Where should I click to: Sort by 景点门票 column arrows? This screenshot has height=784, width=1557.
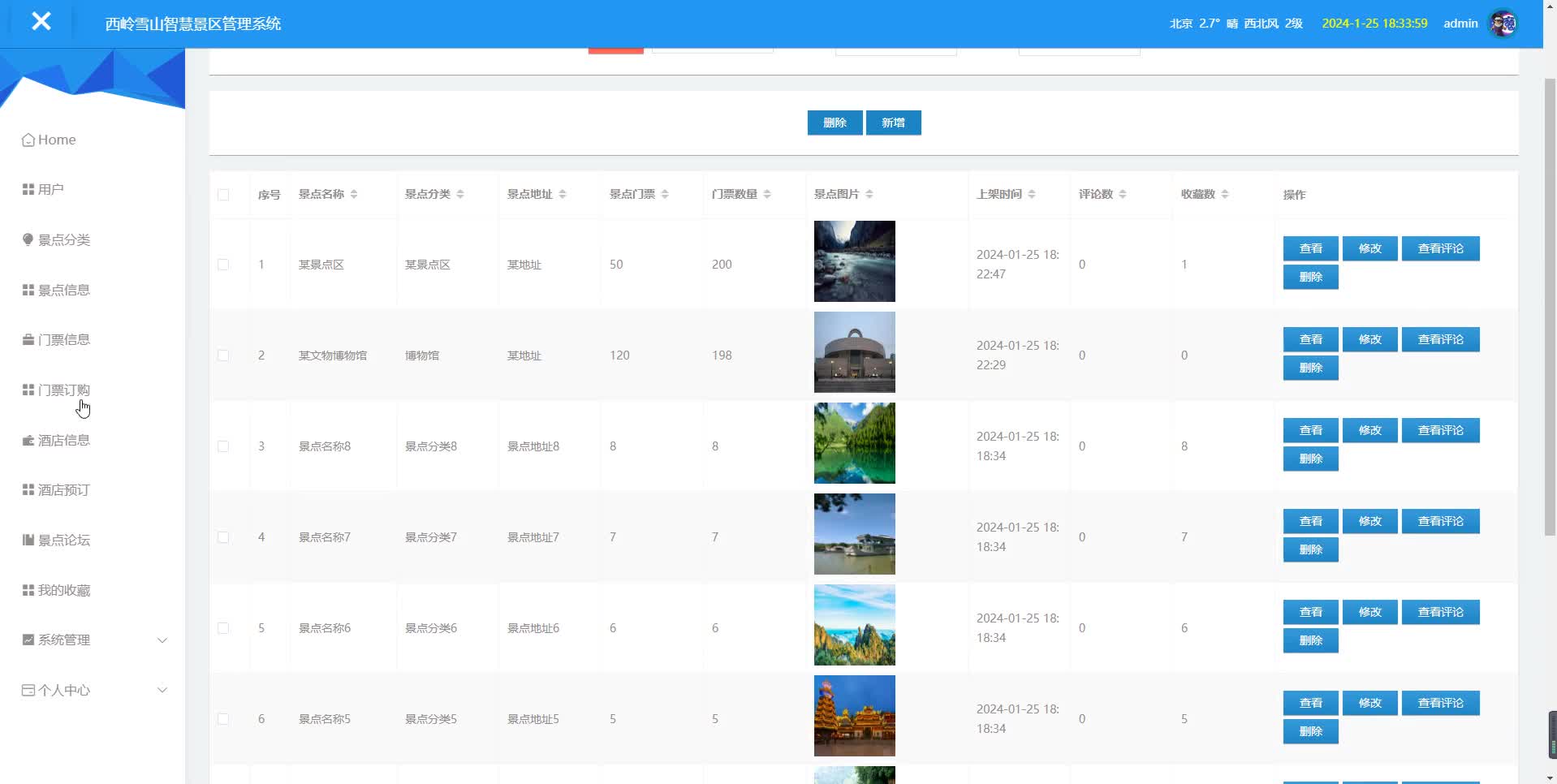pos(665,194)
